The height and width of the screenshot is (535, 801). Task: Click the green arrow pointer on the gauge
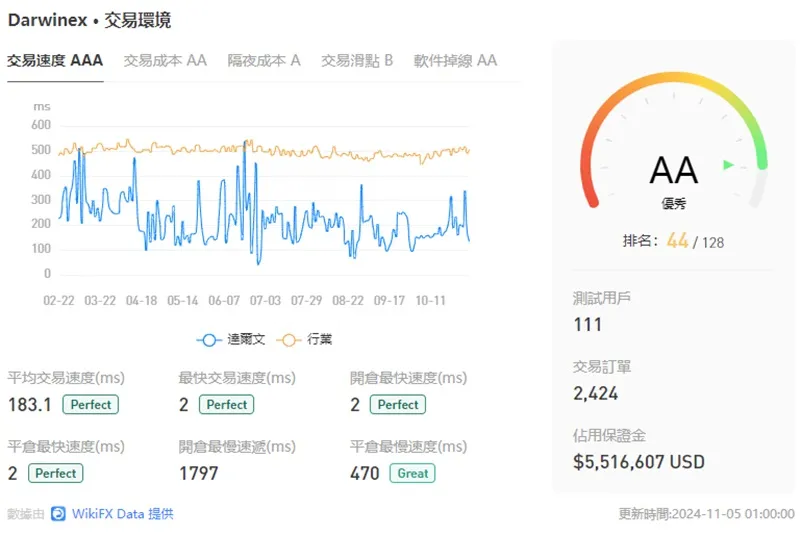coord(728,165)
